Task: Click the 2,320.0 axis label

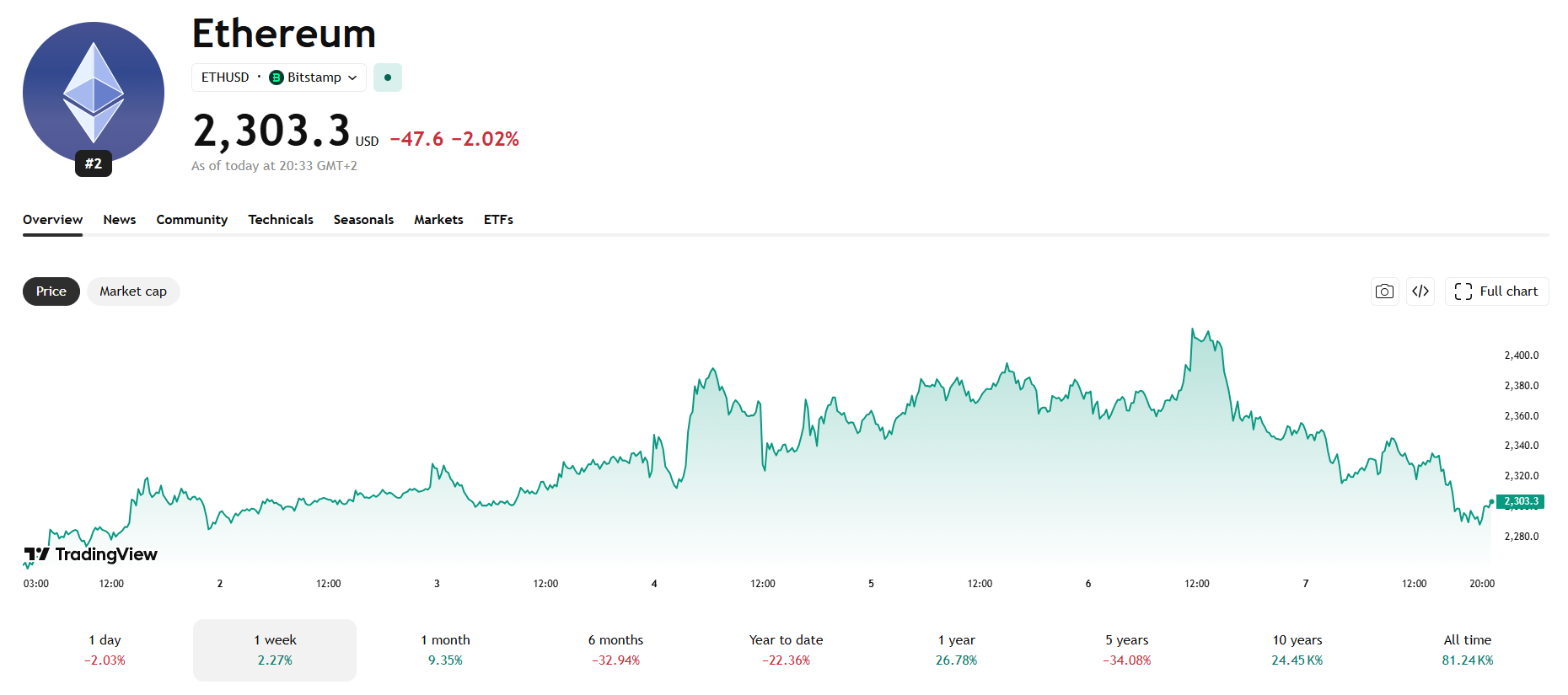Action: 1522,476
